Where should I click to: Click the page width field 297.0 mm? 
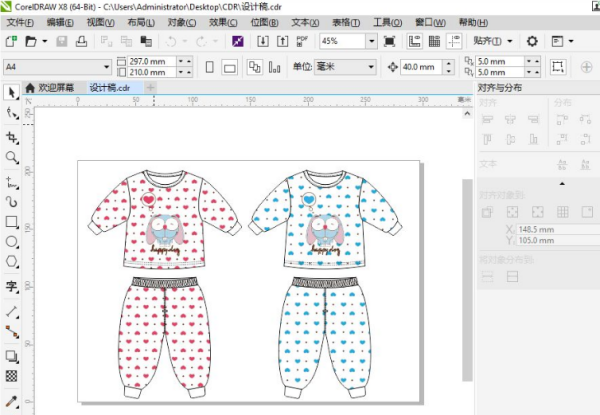click(152, 62)
